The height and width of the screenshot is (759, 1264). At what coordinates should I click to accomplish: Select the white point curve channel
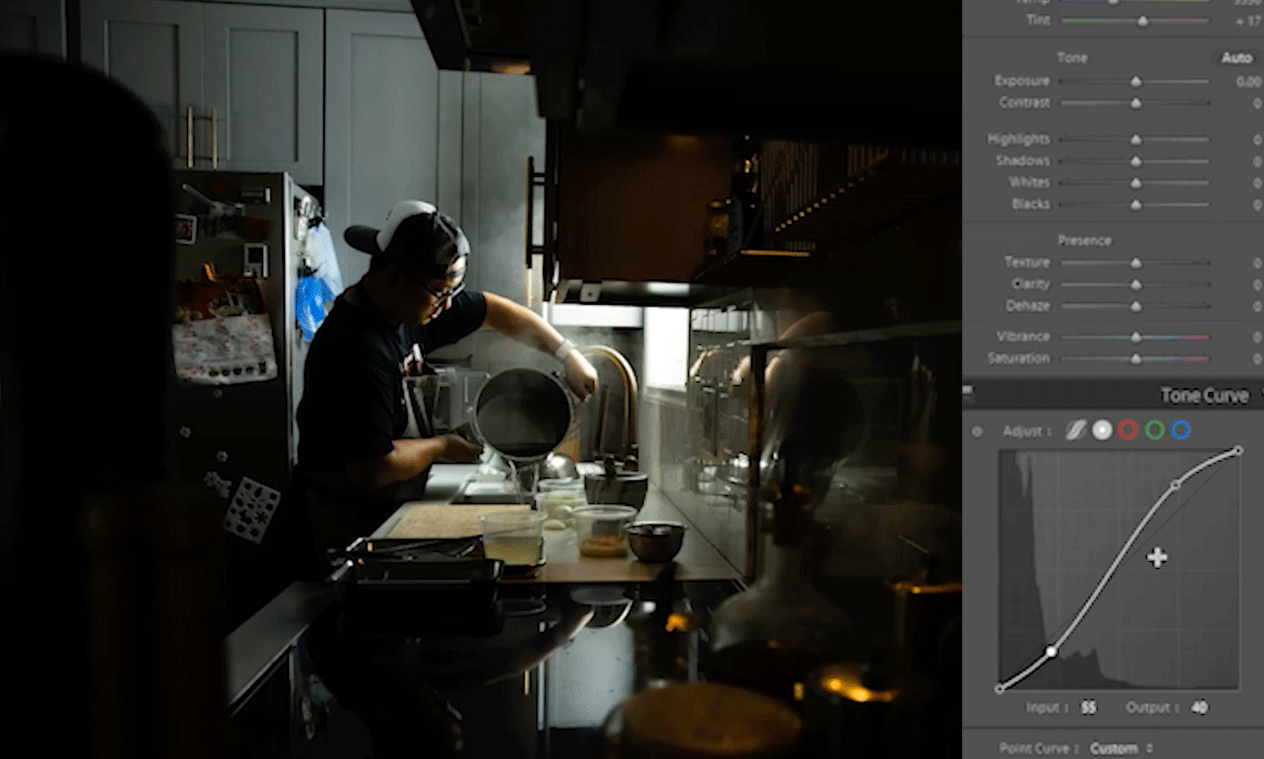pyautogui.click(x=1102, y=430)
